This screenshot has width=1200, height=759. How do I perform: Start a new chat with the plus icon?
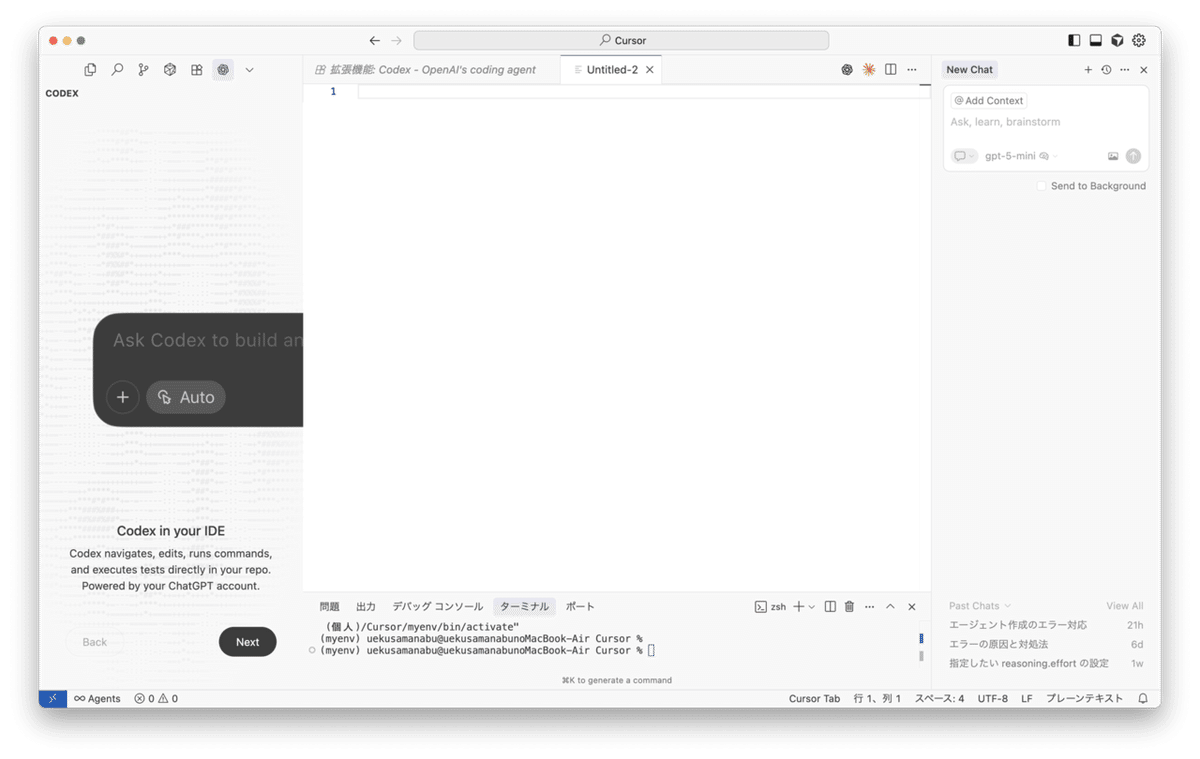1088,69
